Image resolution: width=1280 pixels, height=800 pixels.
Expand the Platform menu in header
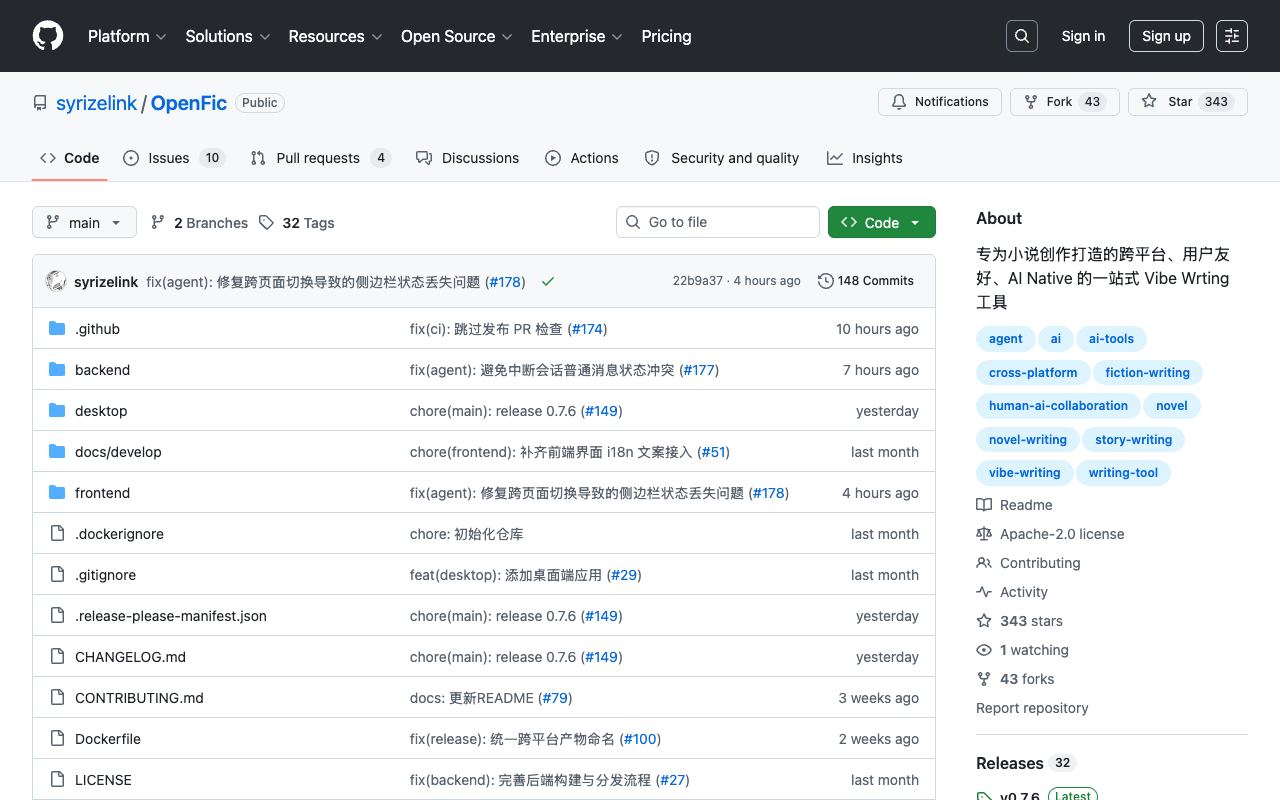[x=128, y=36]
